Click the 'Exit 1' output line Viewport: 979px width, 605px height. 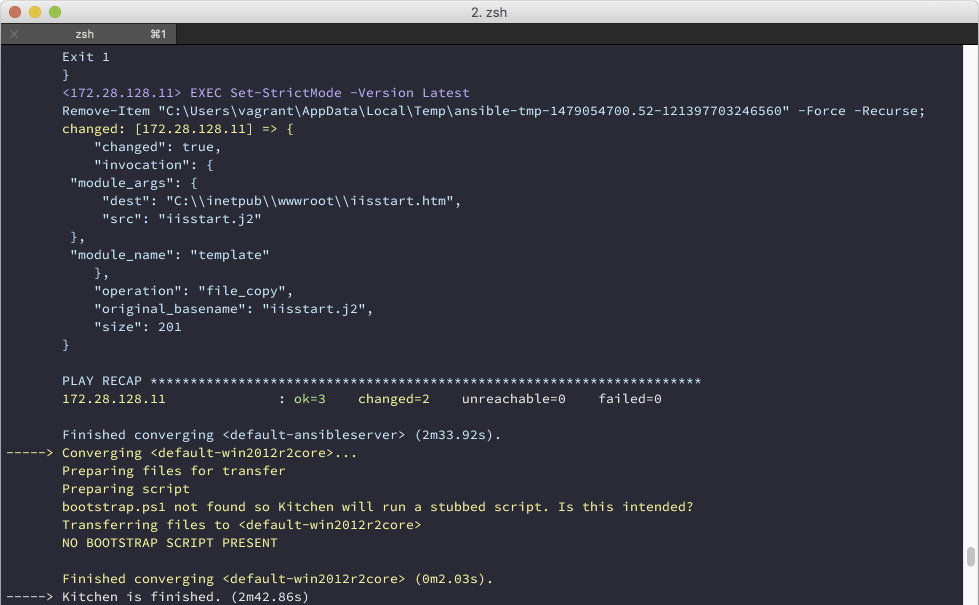pos(86,57)
